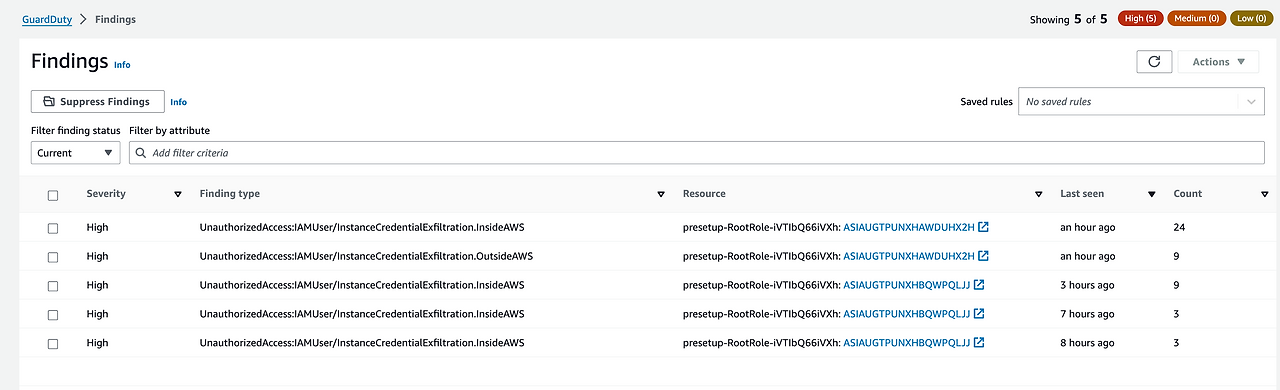Screen dimensions: 1280x390
Task: Open the Current finding status dropdown
Action: point(76,153)
